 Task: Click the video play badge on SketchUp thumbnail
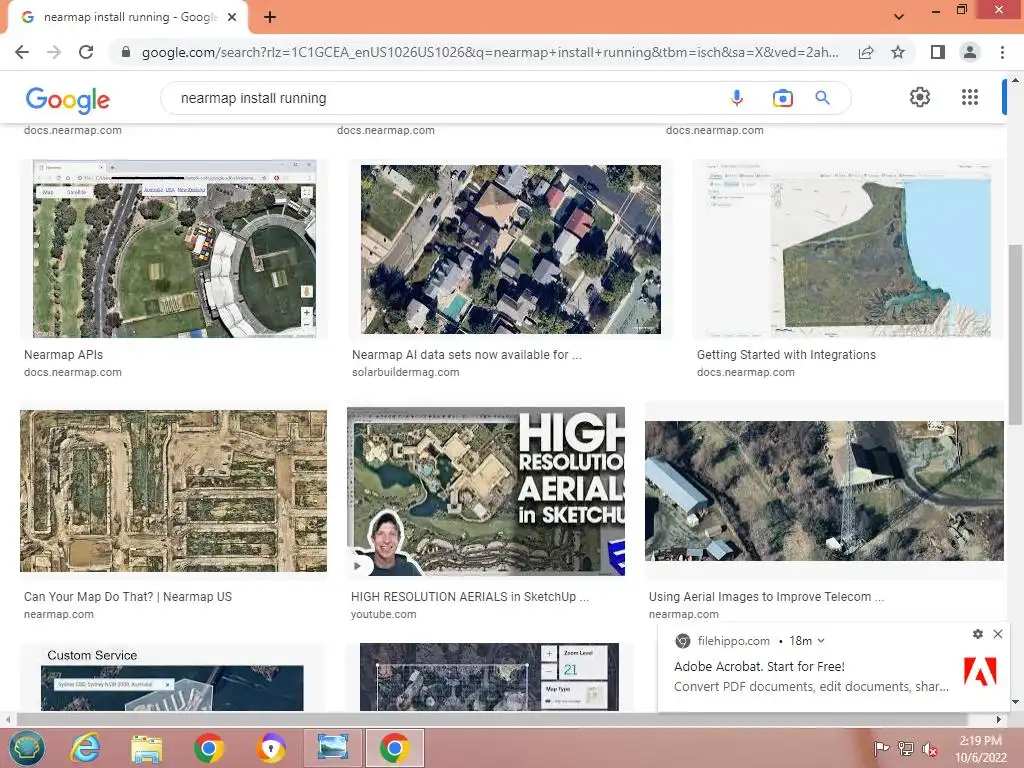[x=357, y=566]
